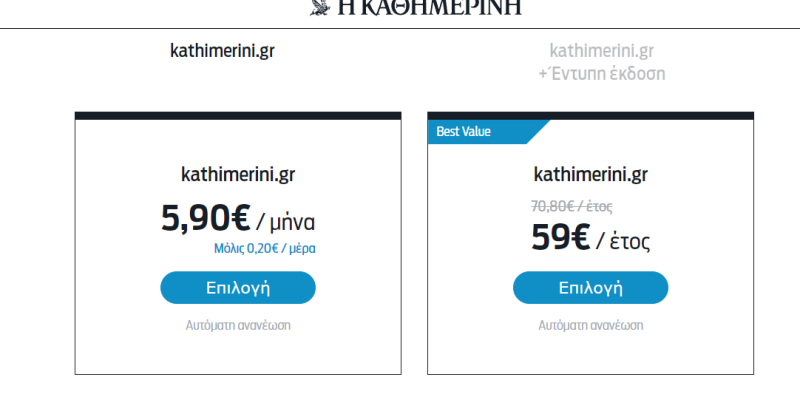This screenshot has width=800, height=400.
Task: Click the +Έντυπη έκδοση label line
Action: pyautogui.click(x=601, y=73)
